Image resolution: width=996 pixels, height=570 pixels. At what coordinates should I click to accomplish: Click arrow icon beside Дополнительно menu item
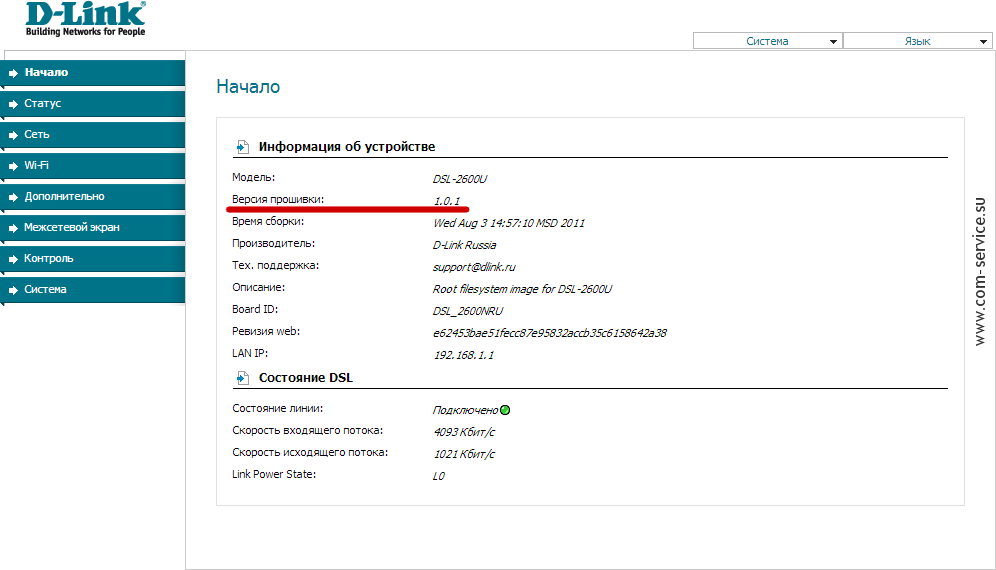(13, 198)
